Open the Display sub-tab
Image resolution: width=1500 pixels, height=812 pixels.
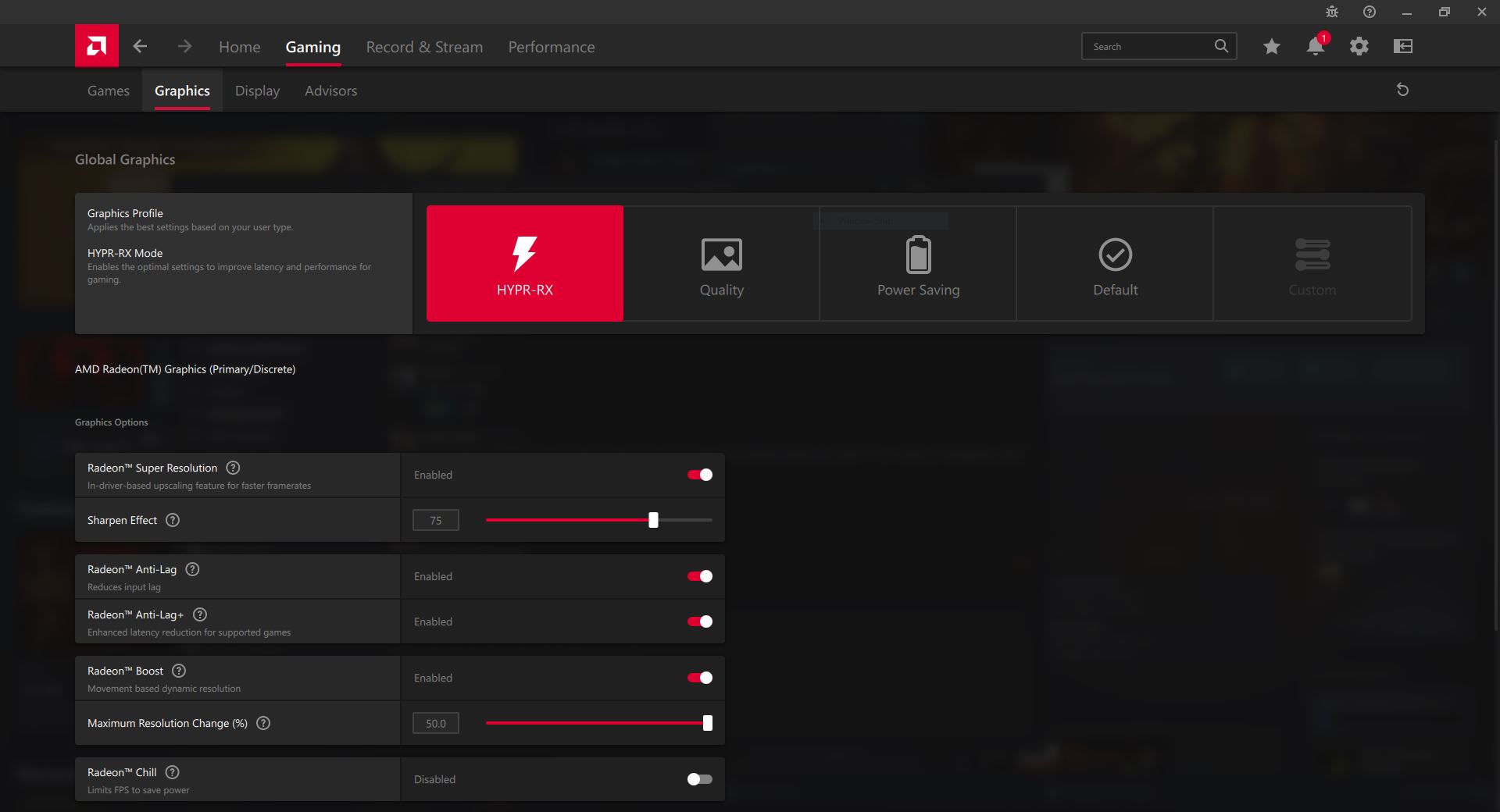[257, 91]
